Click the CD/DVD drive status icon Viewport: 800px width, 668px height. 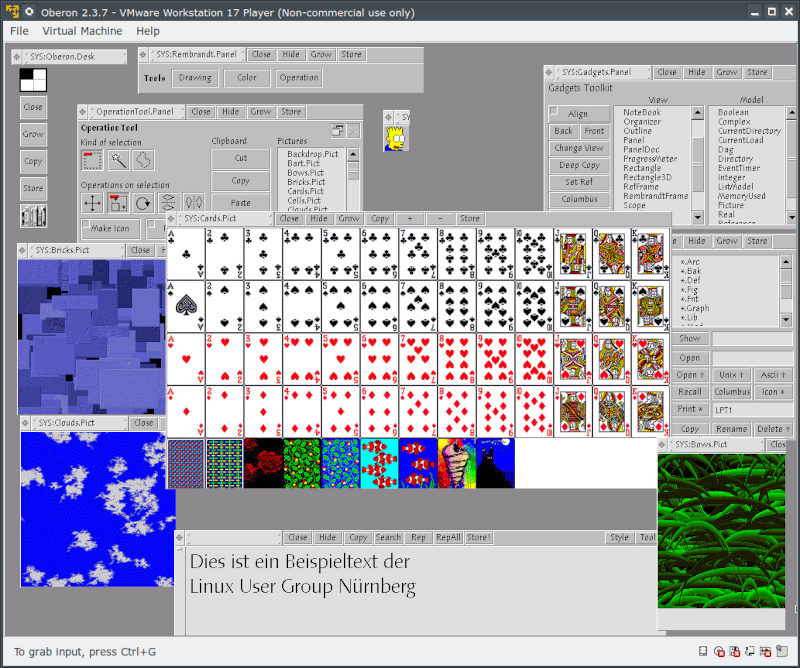coord(719,651)
